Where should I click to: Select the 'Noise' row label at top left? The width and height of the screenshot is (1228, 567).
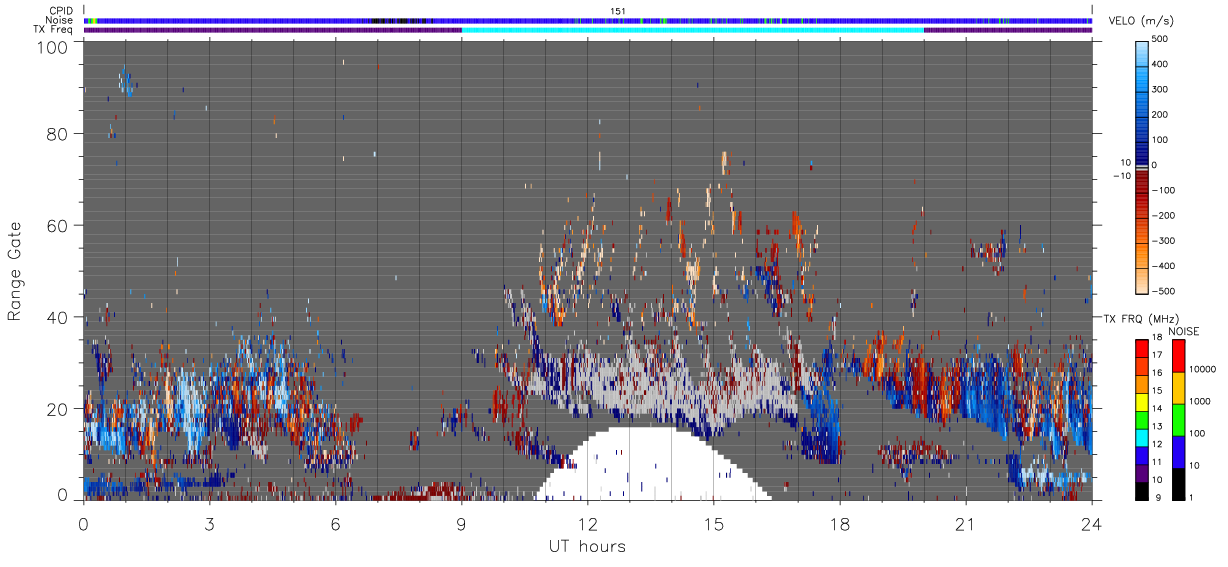pyautogui.click(x=60, y=20)
